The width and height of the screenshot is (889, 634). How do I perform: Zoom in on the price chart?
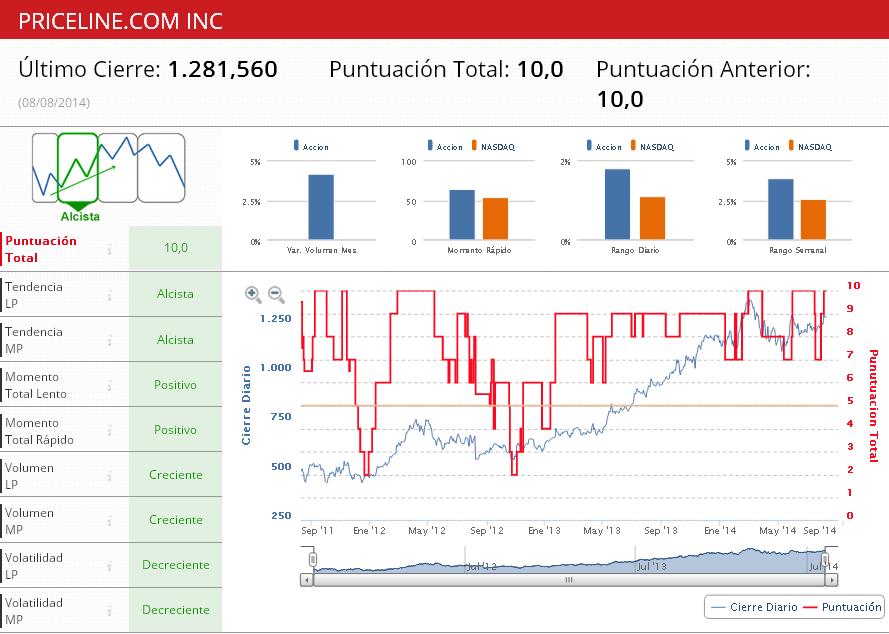point(253,294)
